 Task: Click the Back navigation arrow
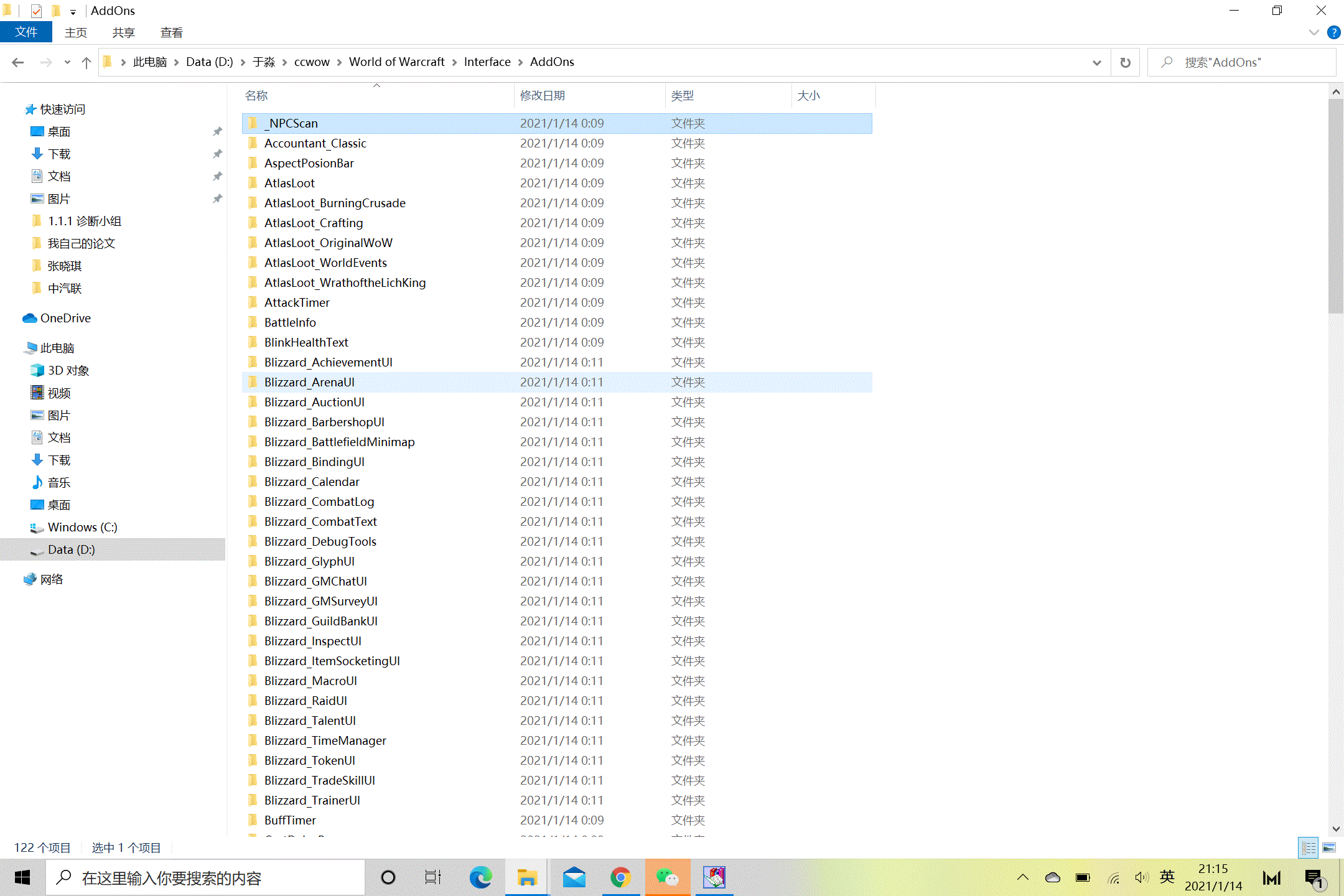point(18,62)
